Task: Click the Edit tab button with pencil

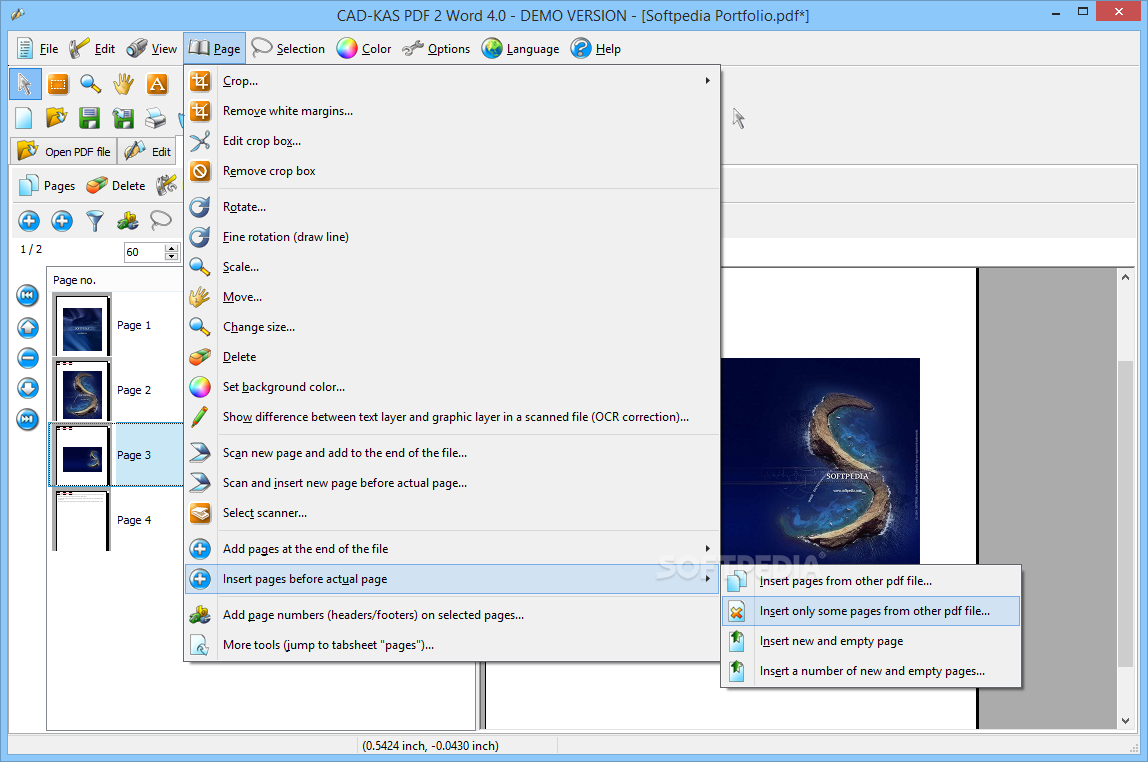Action: coord(148,152)
